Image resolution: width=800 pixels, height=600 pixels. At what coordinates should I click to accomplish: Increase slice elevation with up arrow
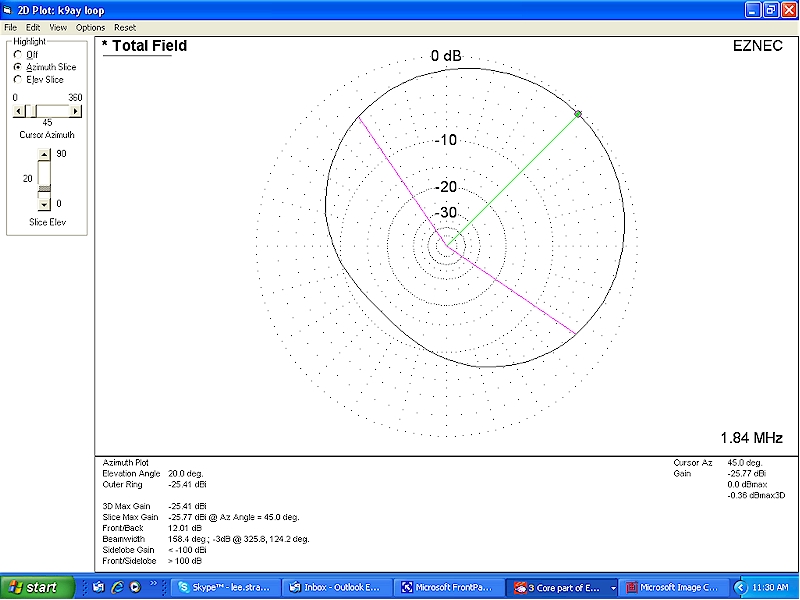43,154
